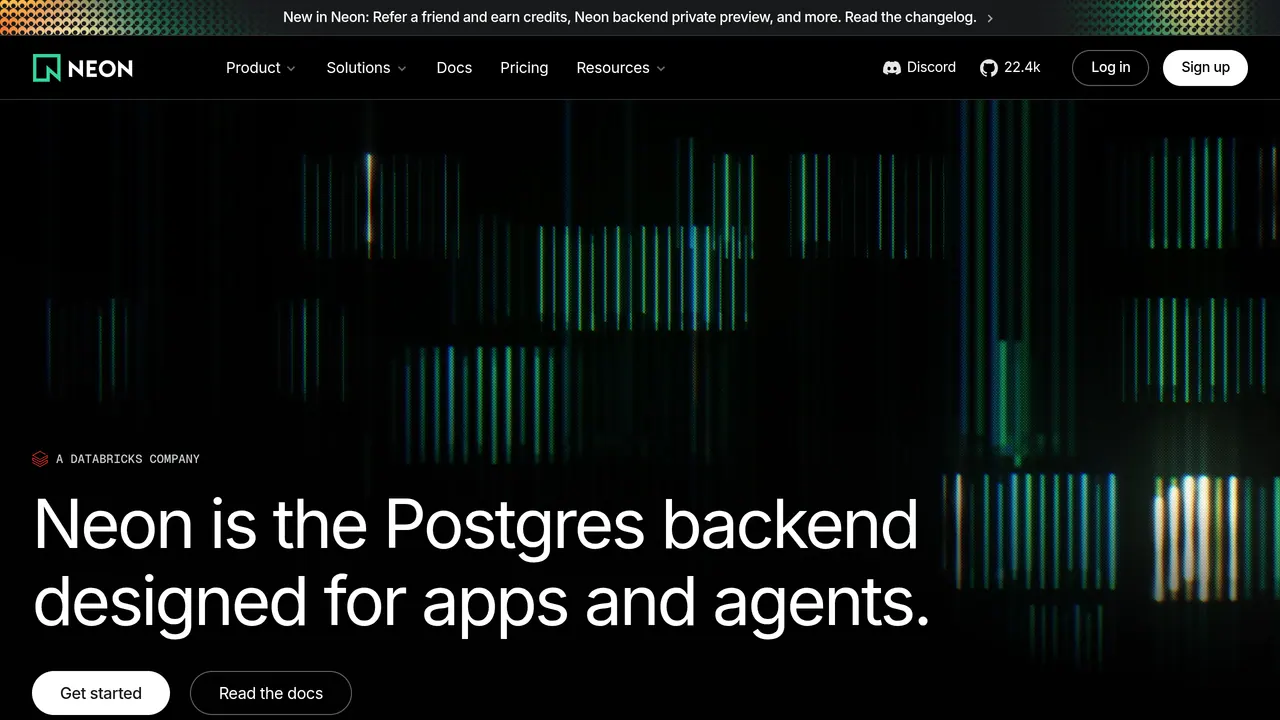Click the arrow icon after changelog banner
This screenshot has width=1280, height=720.
click(x=990, y=18)
